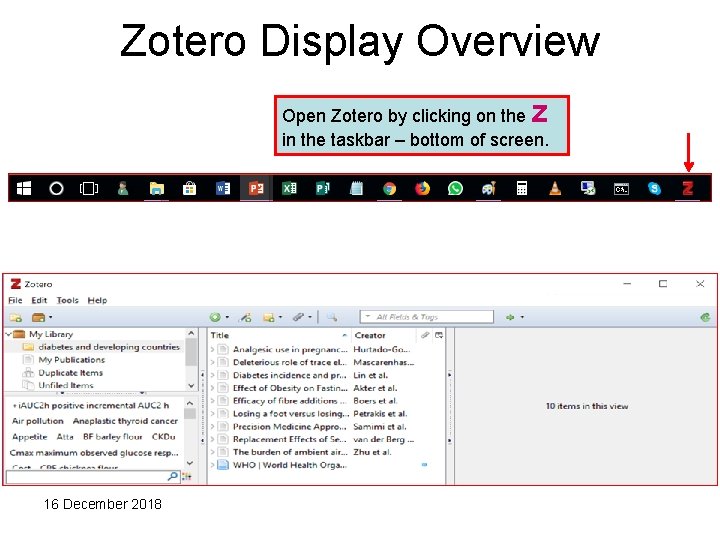Open WhatsApp from the taskbar
Image resolution: width=720 pixels, height=540 pixels.
455,188
